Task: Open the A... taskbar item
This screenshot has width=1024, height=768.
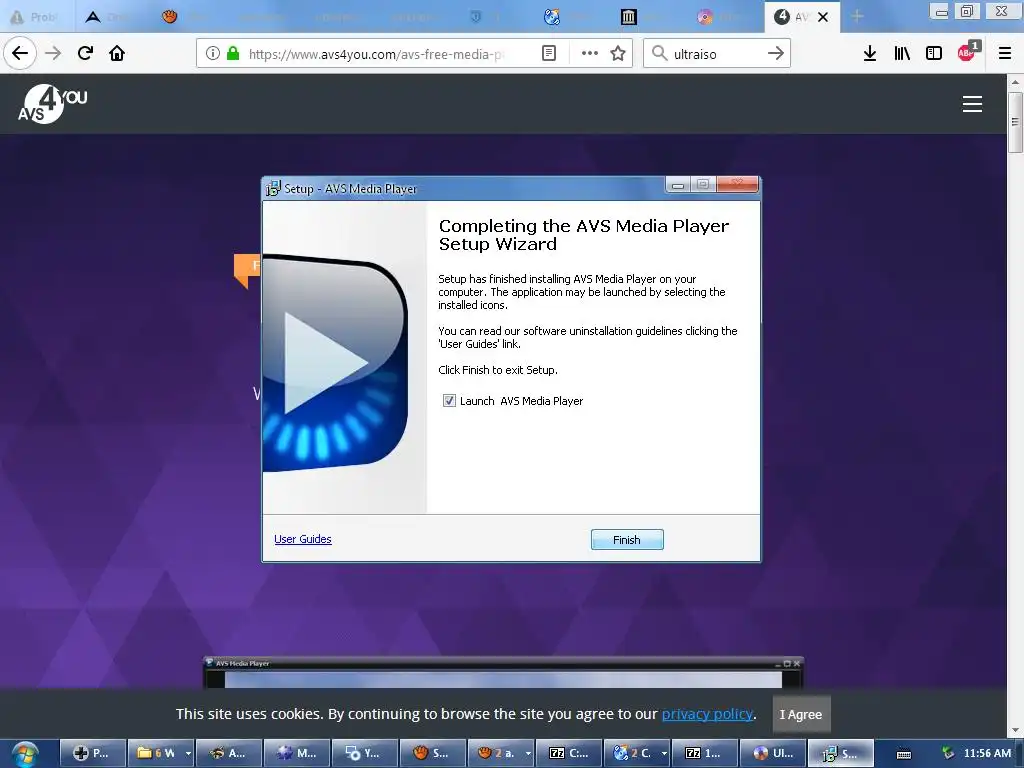Action: pos(229,753)
